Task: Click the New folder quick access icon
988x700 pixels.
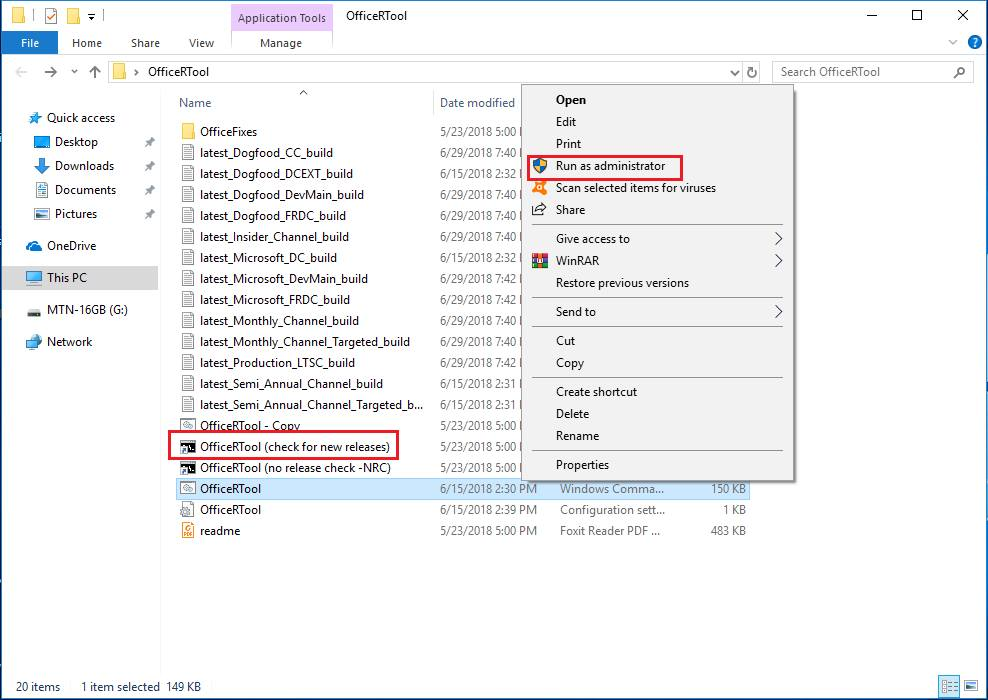Action: 73,16
